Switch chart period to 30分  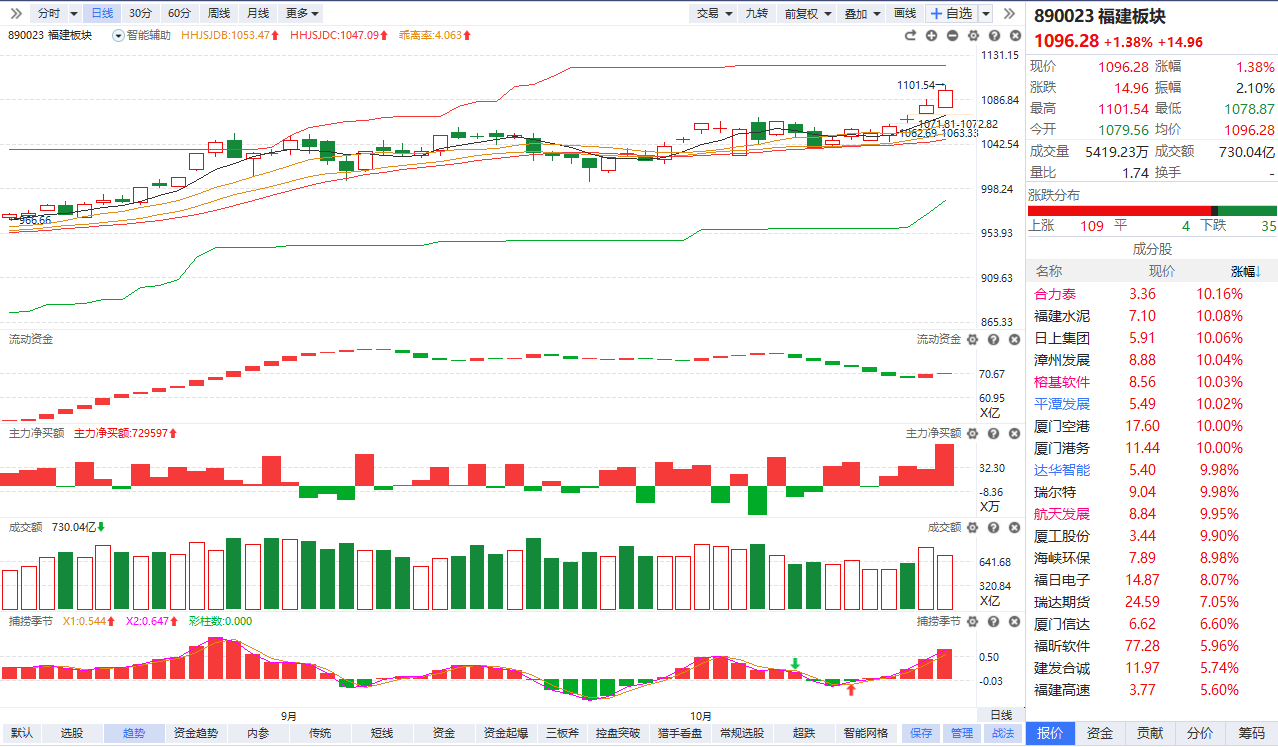[x=141, y=13]
